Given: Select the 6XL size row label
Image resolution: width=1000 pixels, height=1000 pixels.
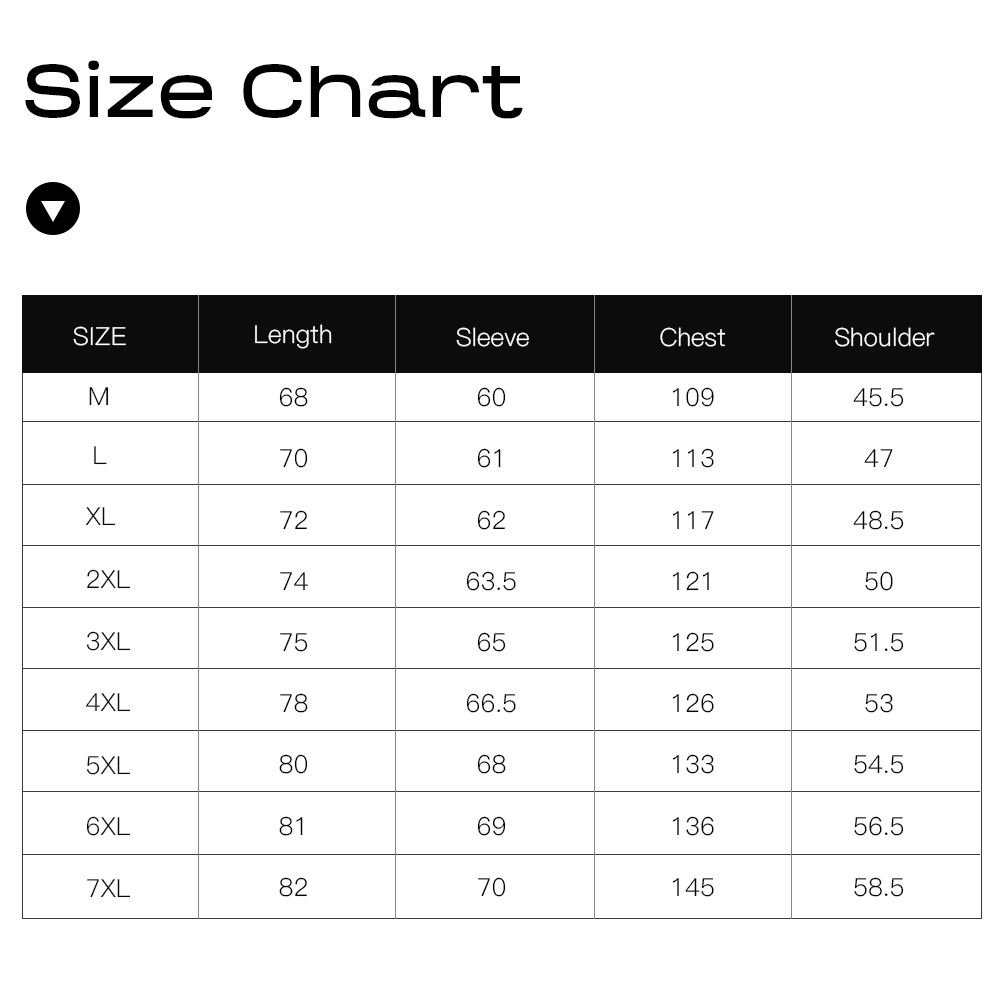Looking at the screenshot, I should pos(108,826).
